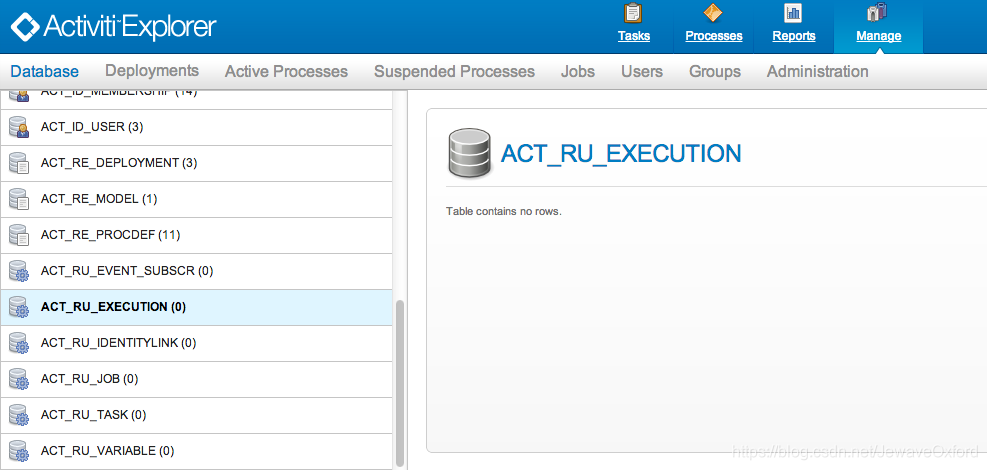Click database icon beside ACT_ID_USER
Viewport: 987px width, 470px height.
point(19,127)
